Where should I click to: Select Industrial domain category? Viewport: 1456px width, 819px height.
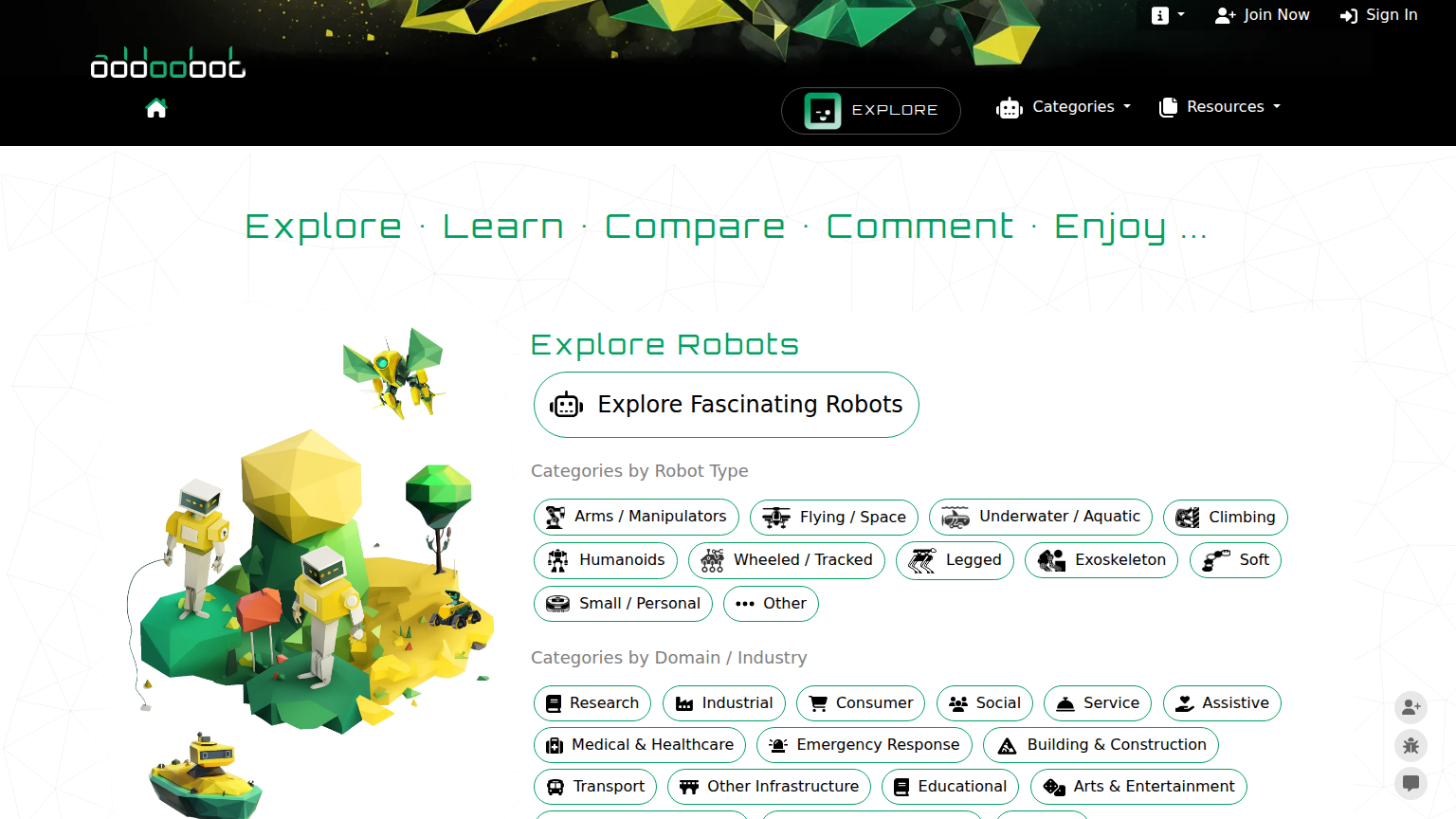click(x=724, y=703)
